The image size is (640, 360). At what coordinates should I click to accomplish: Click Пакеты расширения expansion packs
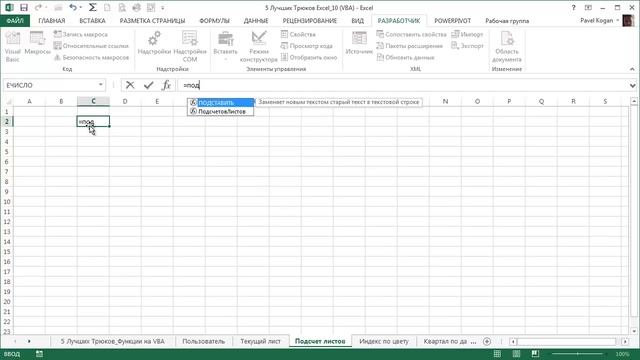[409, 46]
